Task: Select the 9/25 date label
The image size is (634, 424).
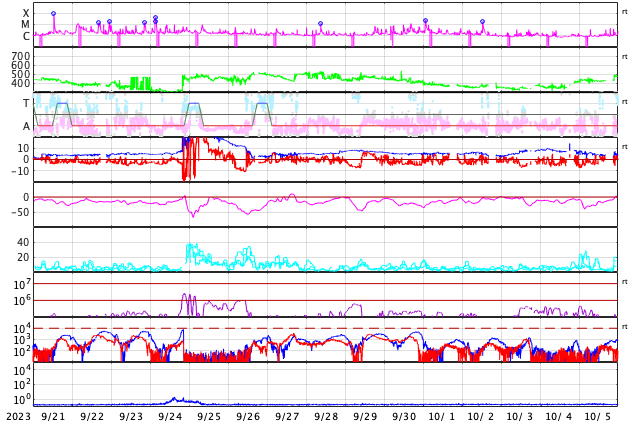Action: pos(209,417)
